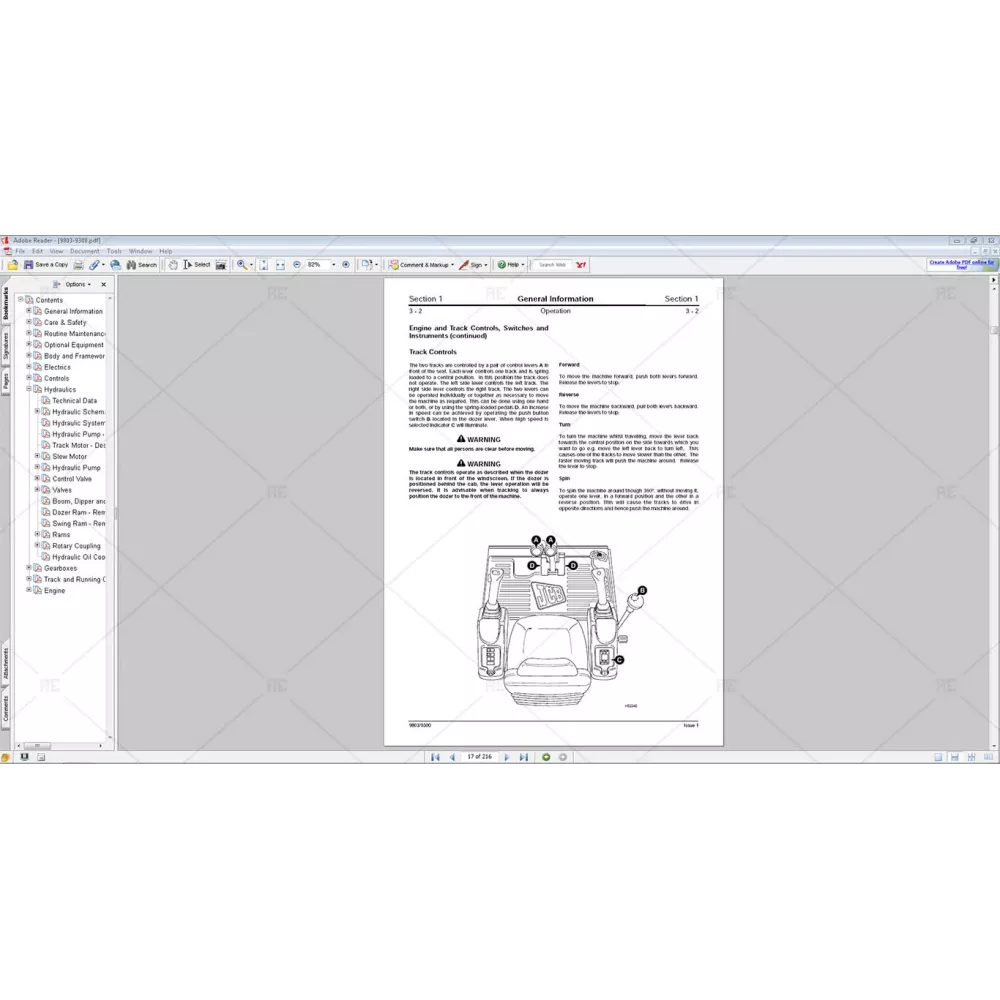This screenshot has height=1000, width=1000.
Task: Switch to the Pages side tab
Action: [5, 380]
